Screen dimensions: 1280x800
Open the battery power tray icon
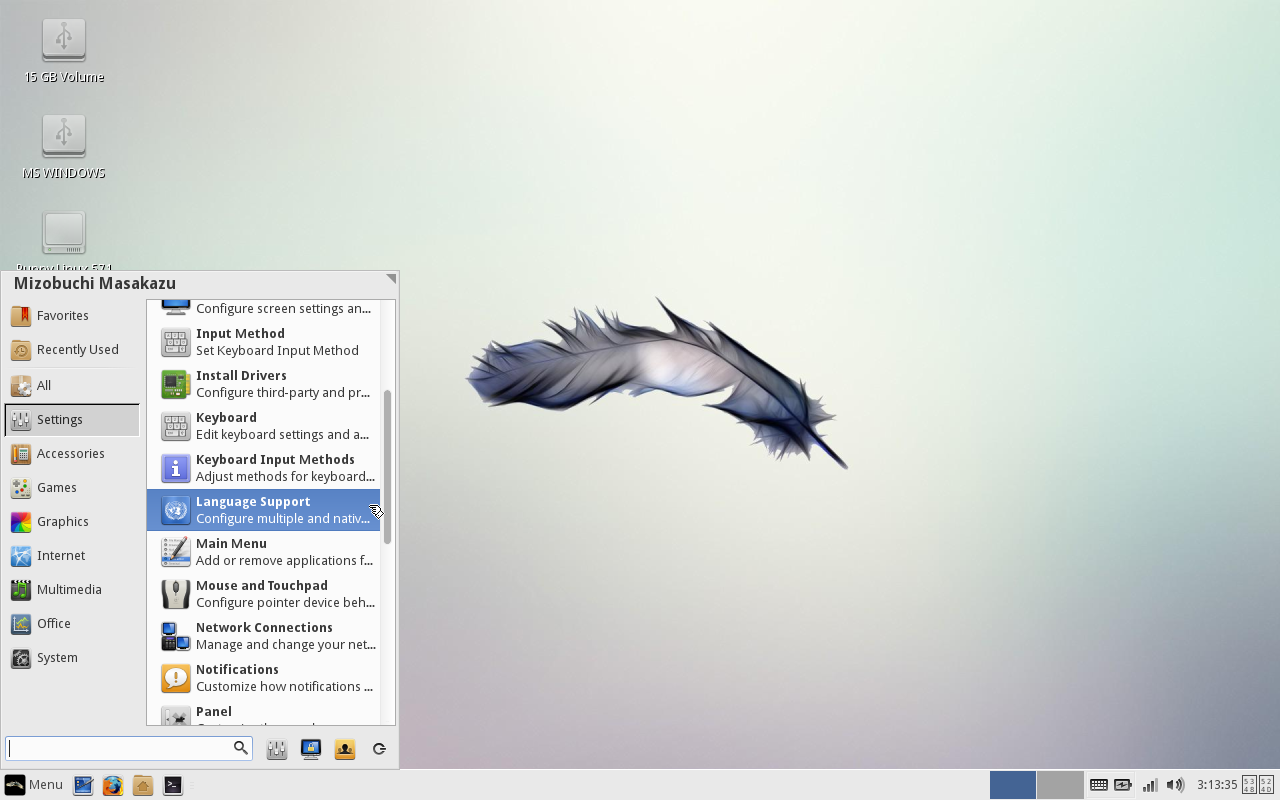[1123, 785]
